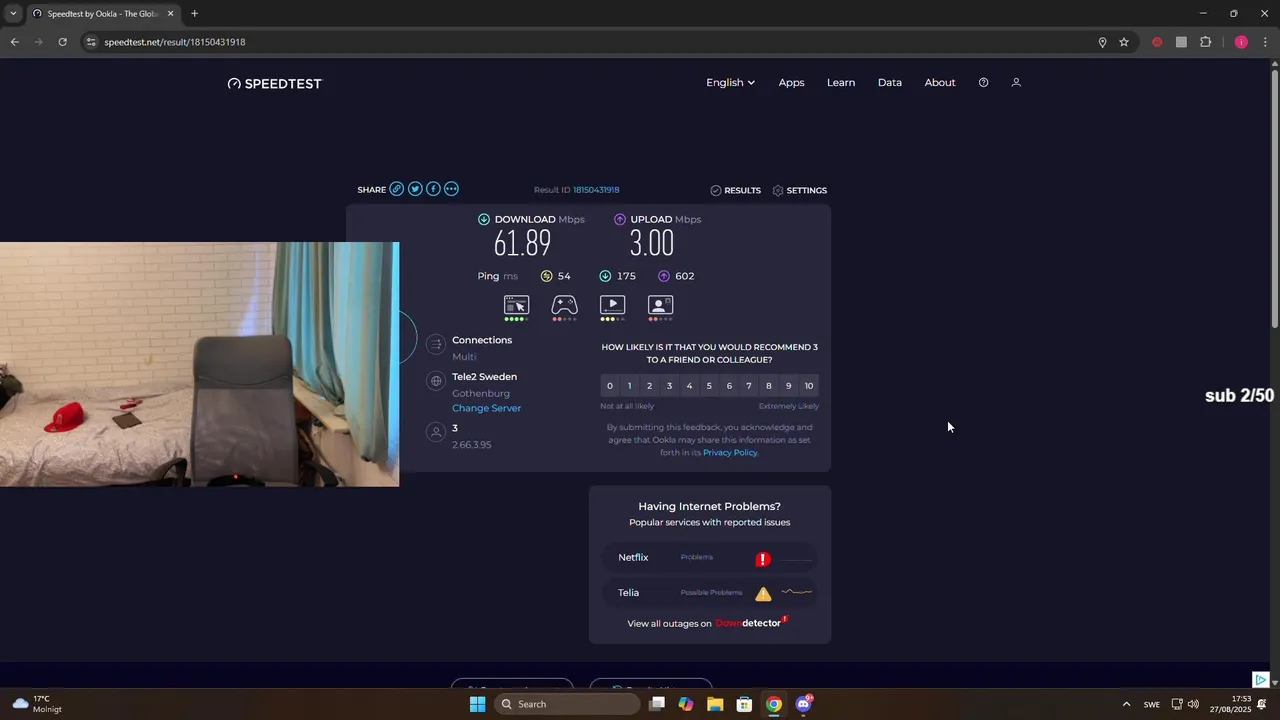Open the Data menu item

pos(890,83)
